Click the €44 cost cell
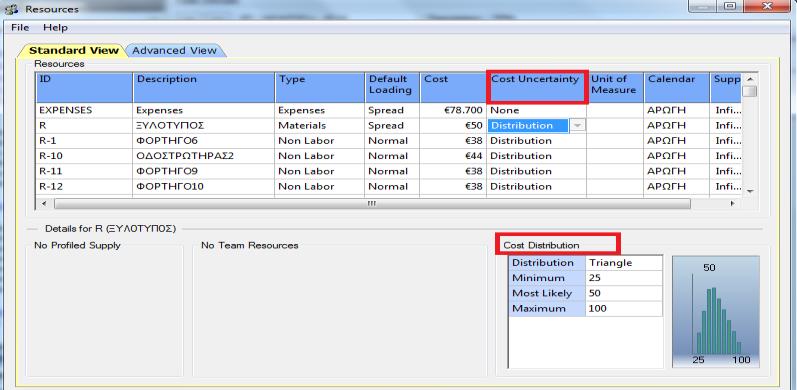 tap(453, 156)
